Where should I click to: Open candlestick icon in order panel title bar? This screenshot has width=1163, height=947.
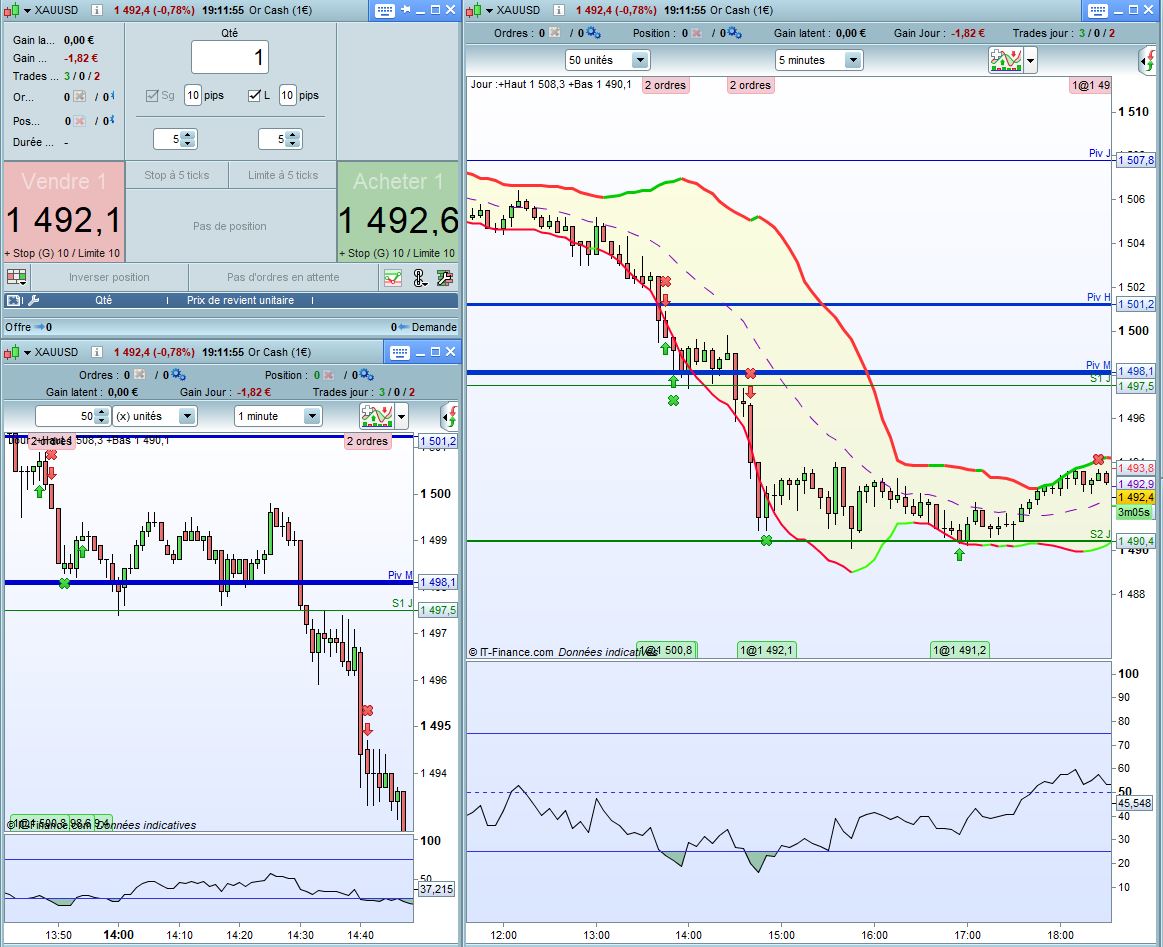[x=11, y=10]
